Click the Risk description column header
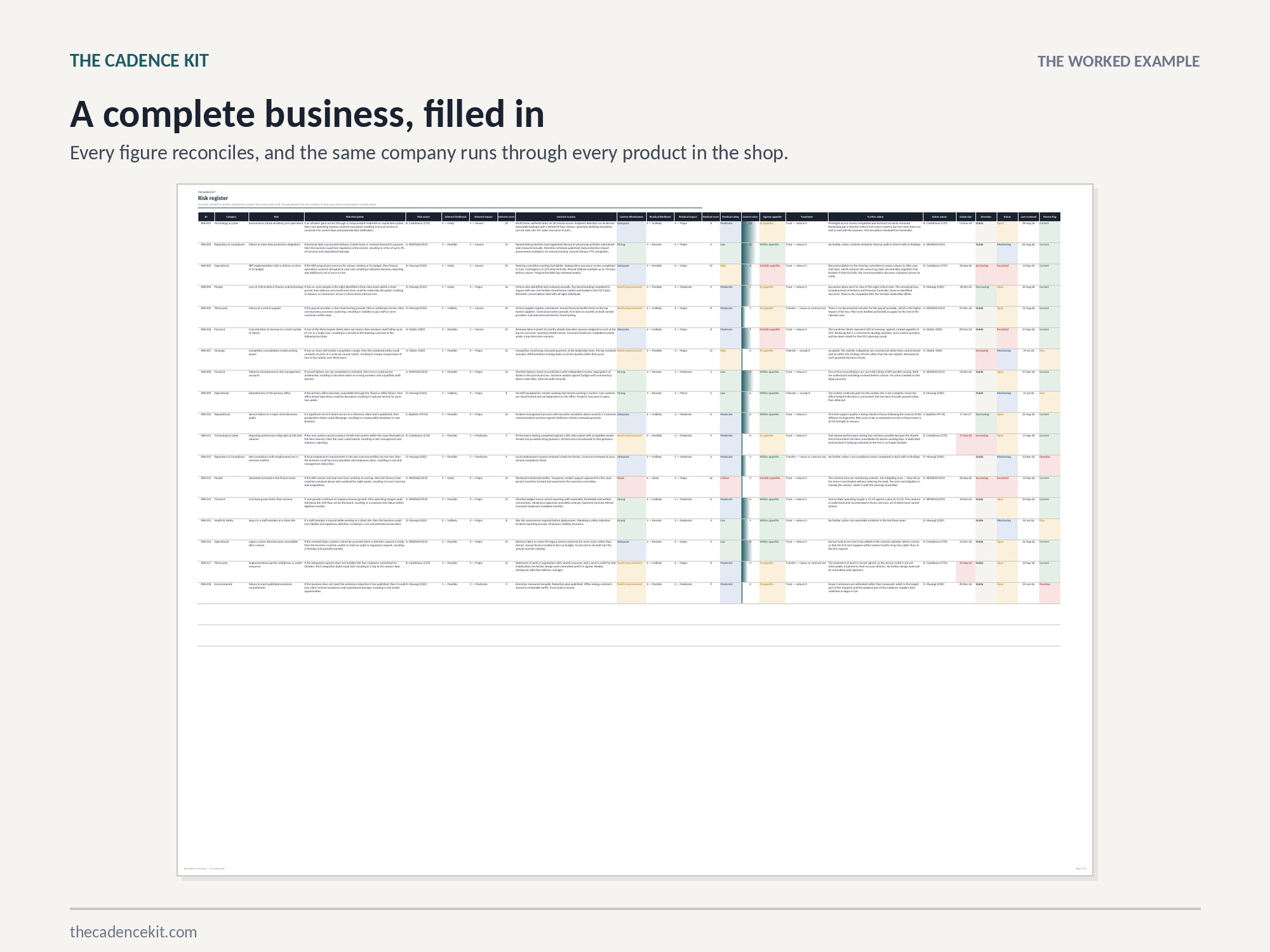This screenshot has width=1270, height=952. pos(354,216)
